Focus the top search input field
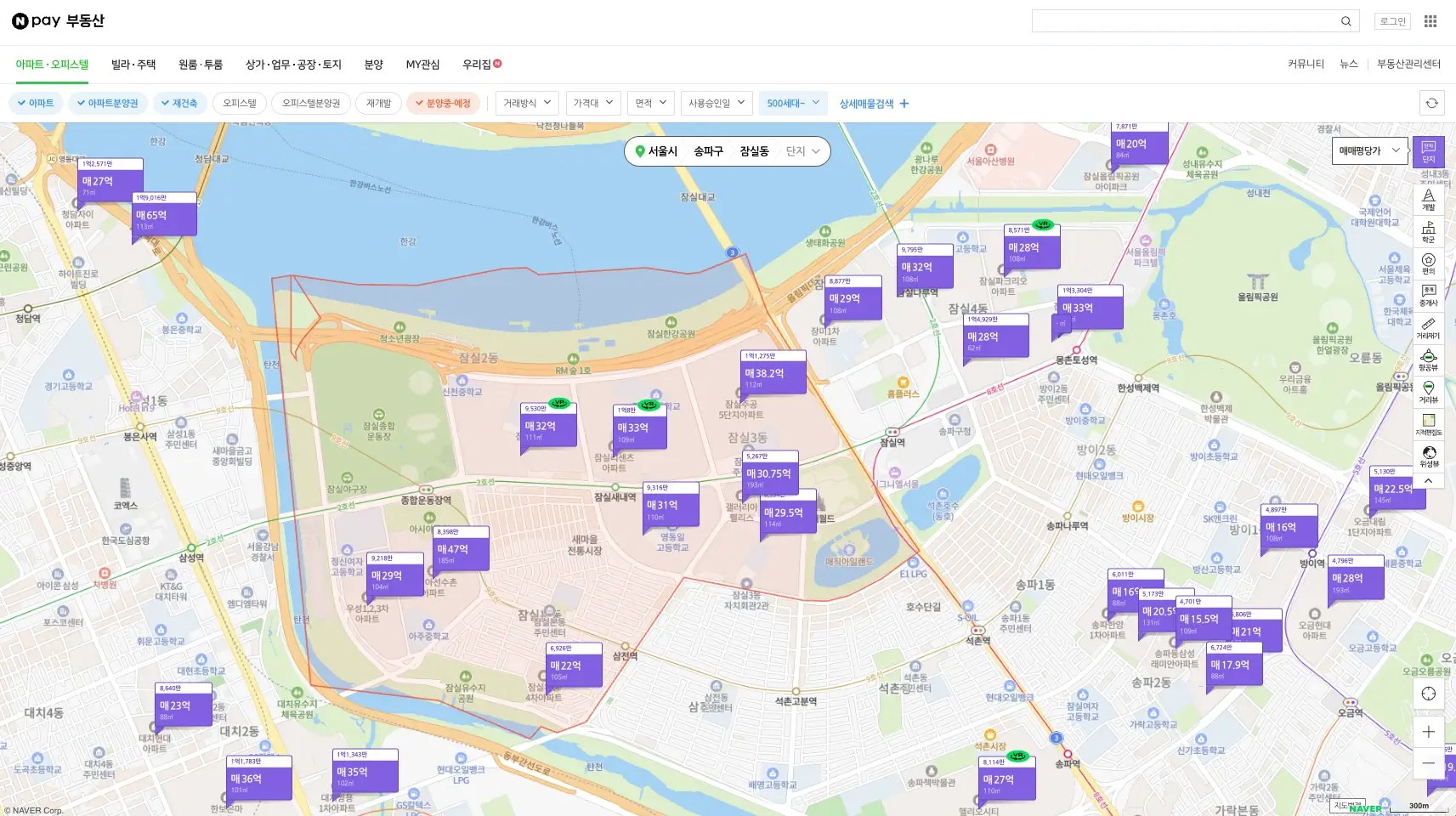The height and width of the screenshot is (816, 1456). (1186, 21)
